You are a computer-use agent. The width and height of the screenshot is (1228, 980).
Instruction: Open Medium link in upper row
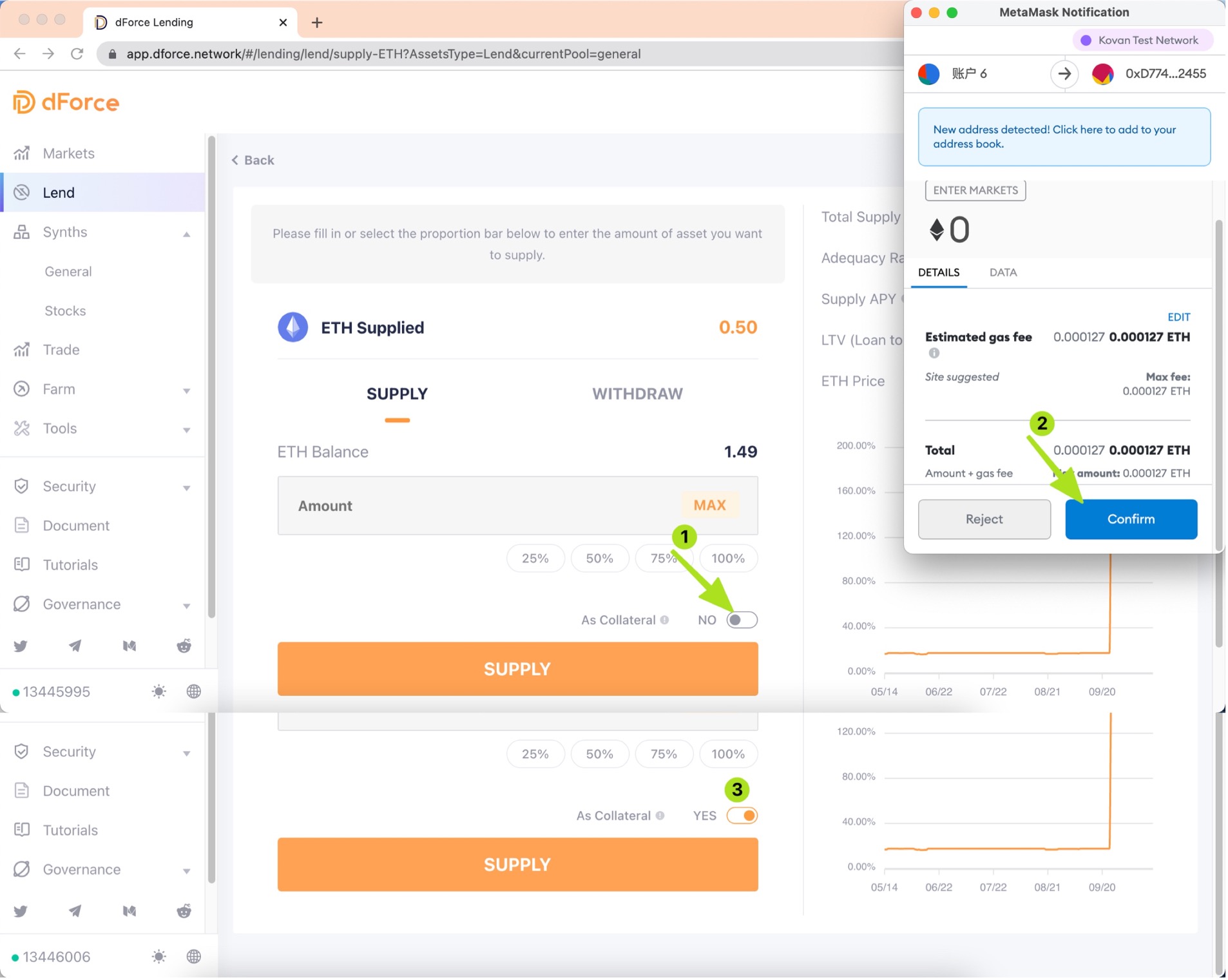coord(130,646)
